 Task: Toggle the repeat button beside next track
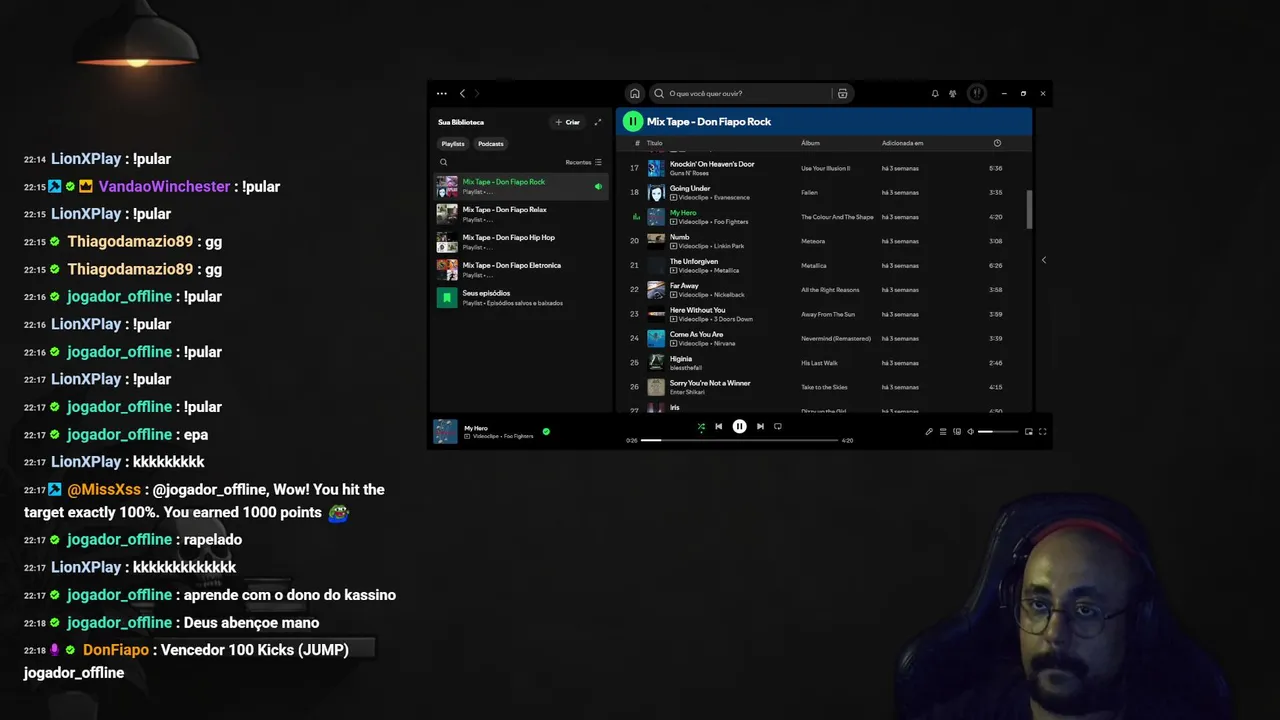click(777, 426)
